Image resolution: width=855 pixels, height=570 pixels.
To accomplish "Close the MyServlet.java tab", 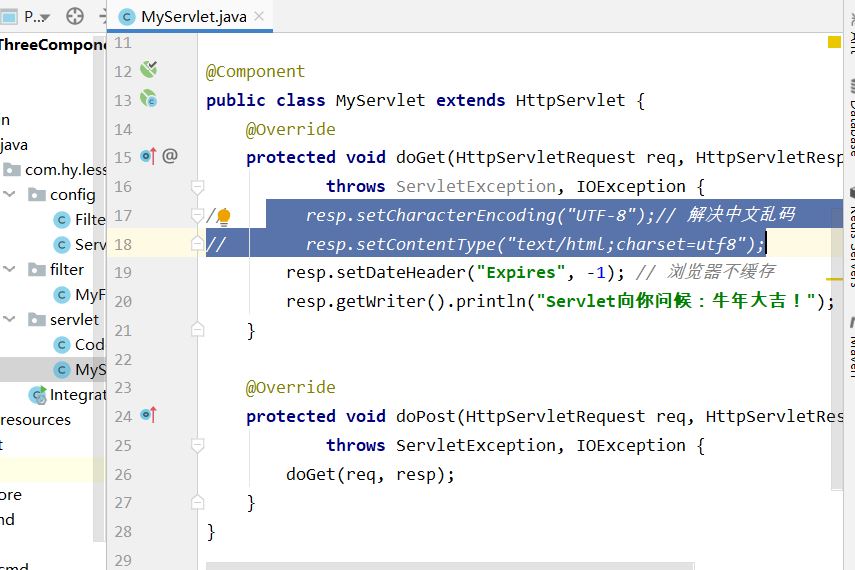I will coord(260,16).
